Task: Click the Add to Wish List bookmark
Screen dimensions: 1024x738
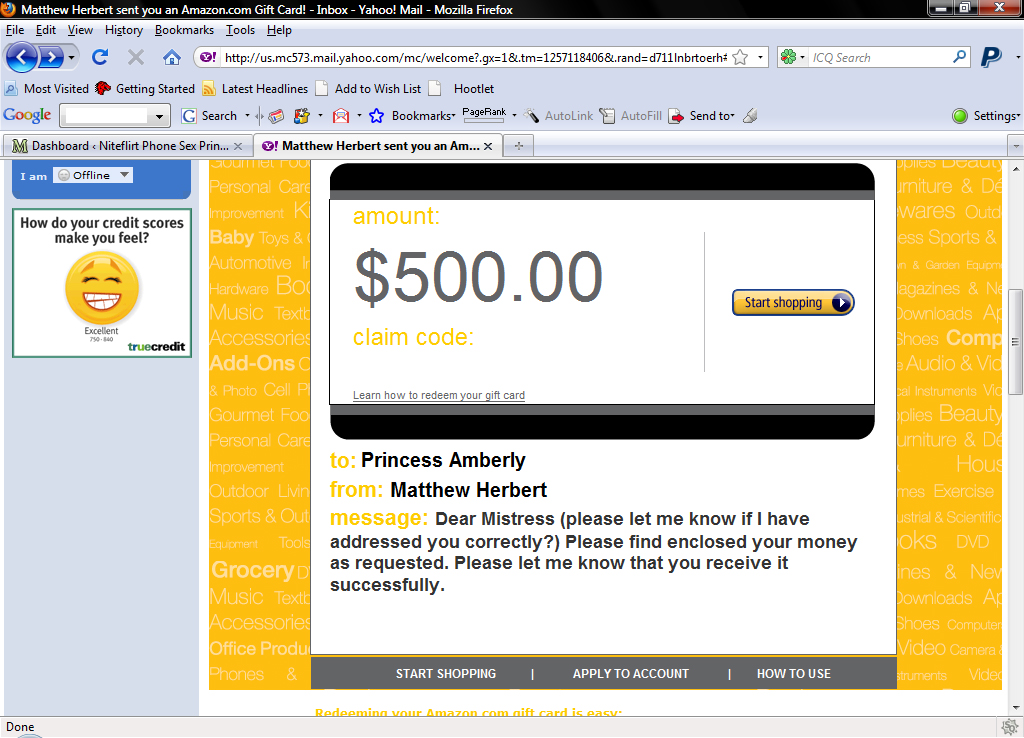Action: (x=368, y=89)
